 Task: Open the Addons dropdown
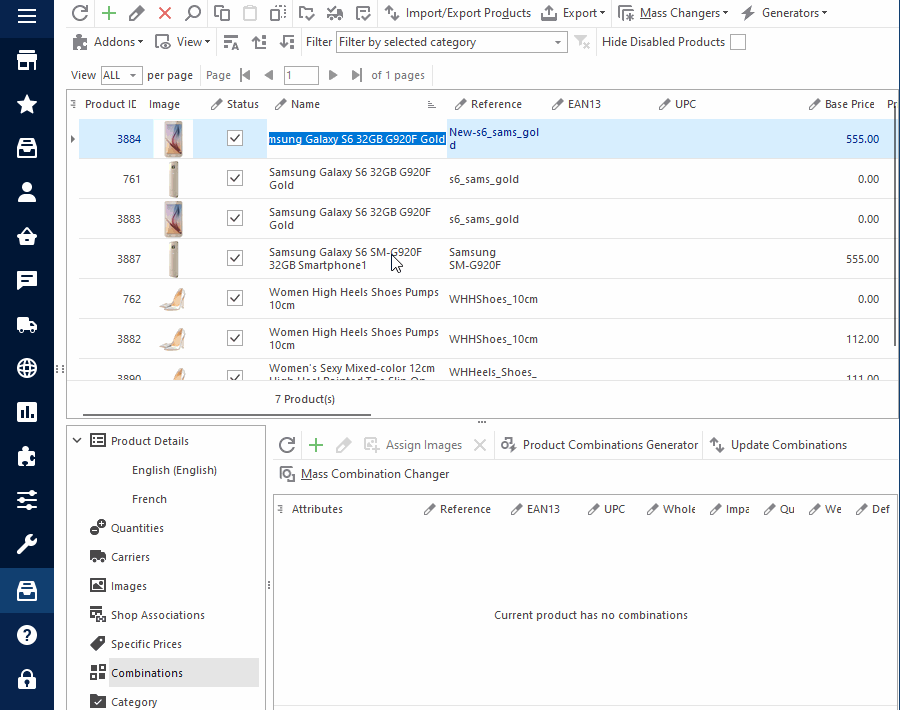(x=108, y=42)
